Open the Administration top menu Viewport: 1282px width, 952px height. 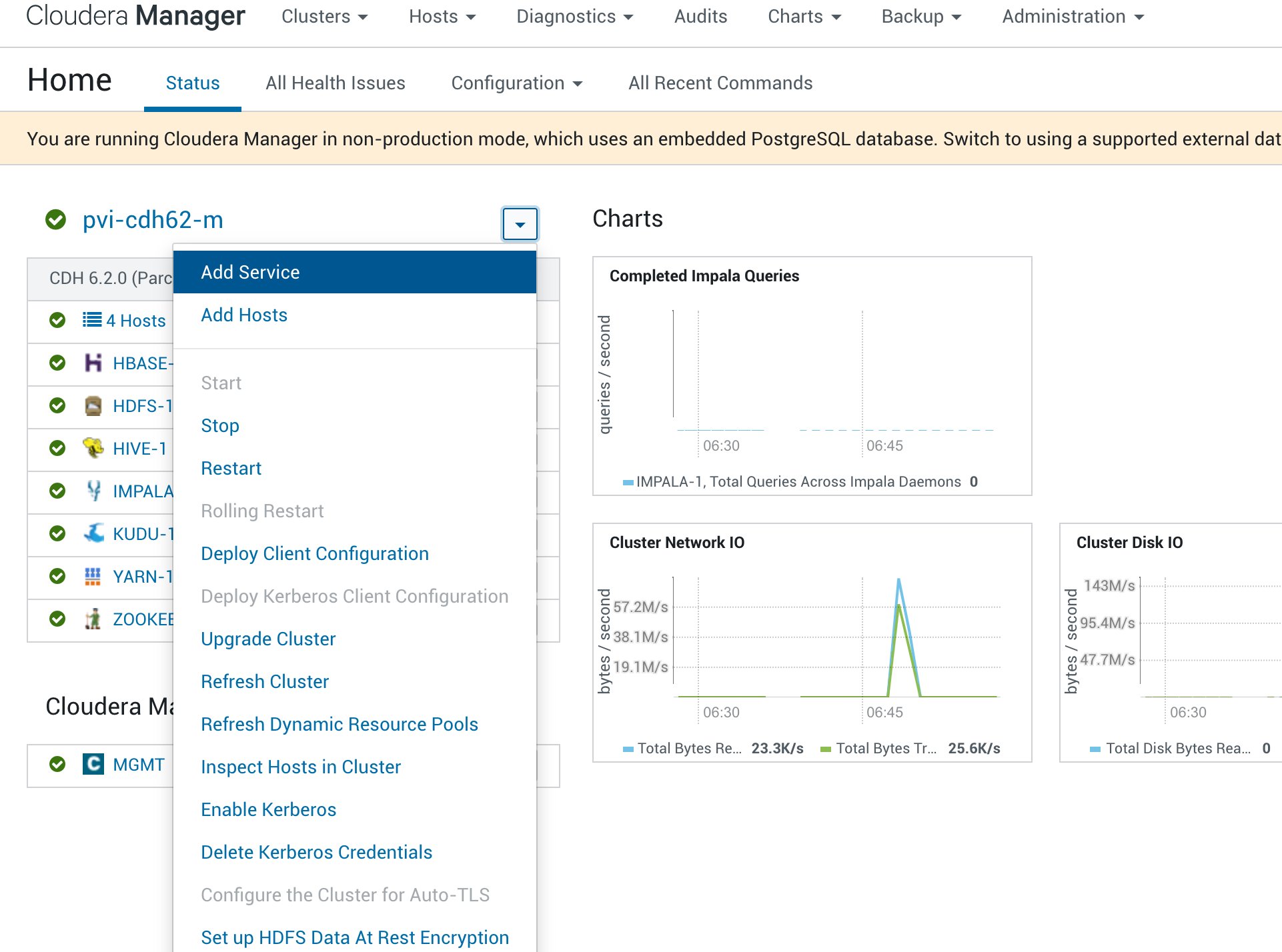pyautogui.click(x=1073, y=17)
